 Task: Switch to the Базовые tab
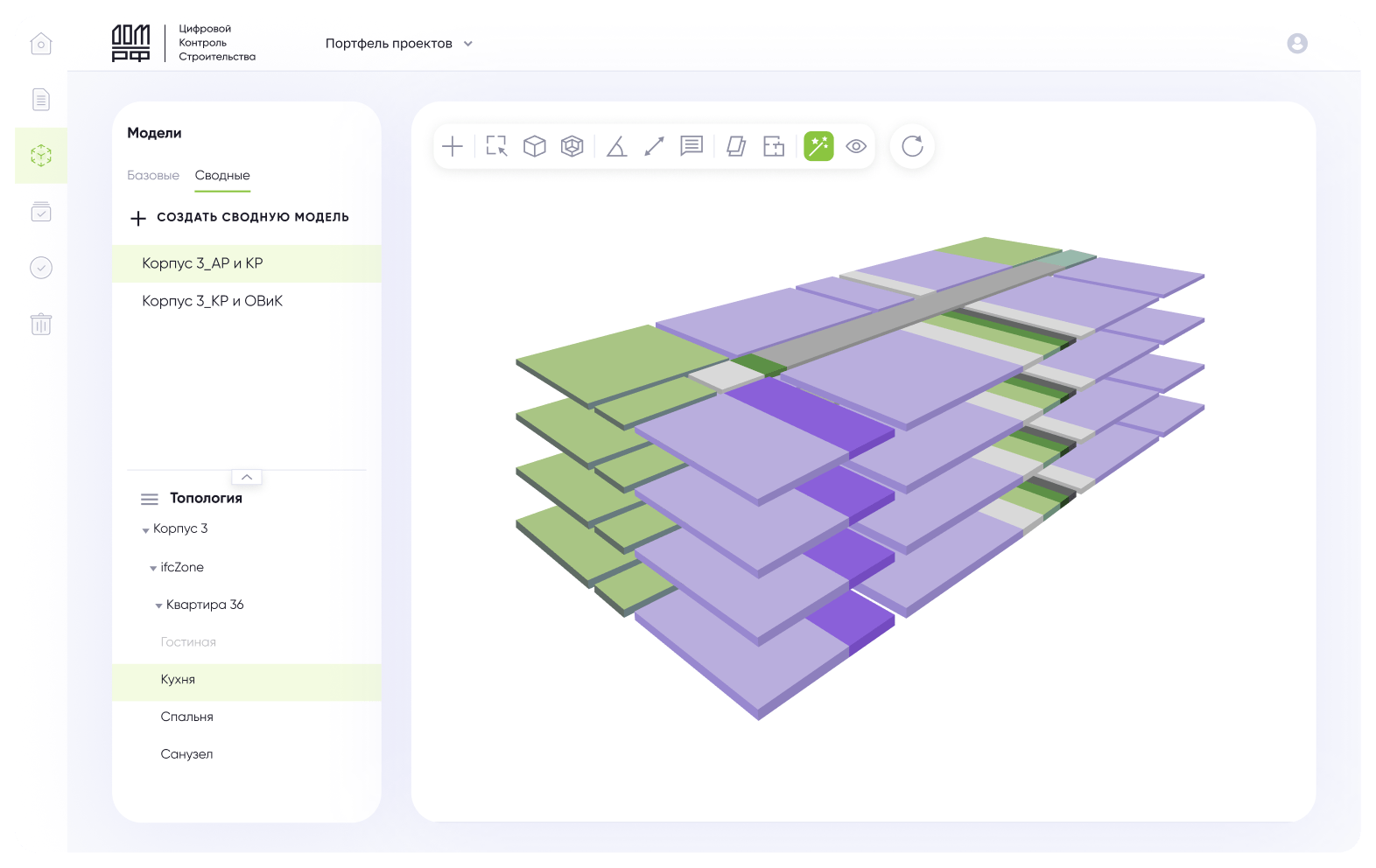[153, 176]
